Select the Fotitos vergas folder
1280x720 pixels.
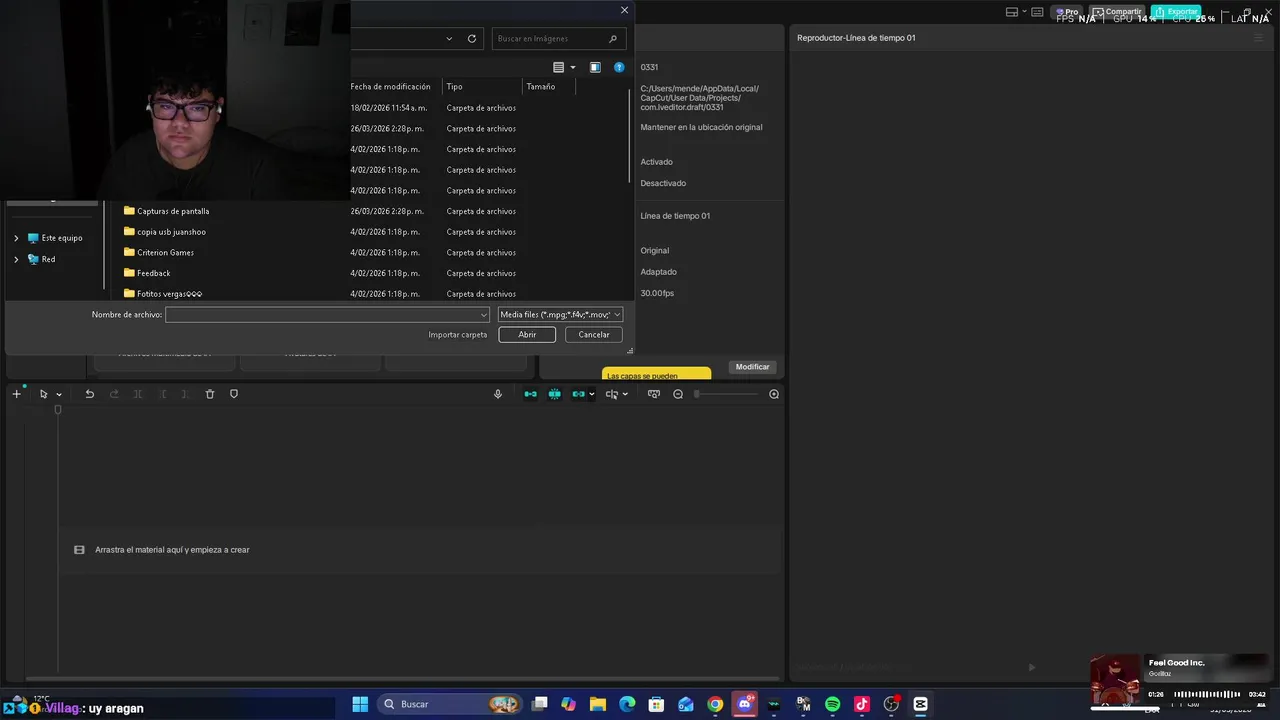(x=169, y=294)
